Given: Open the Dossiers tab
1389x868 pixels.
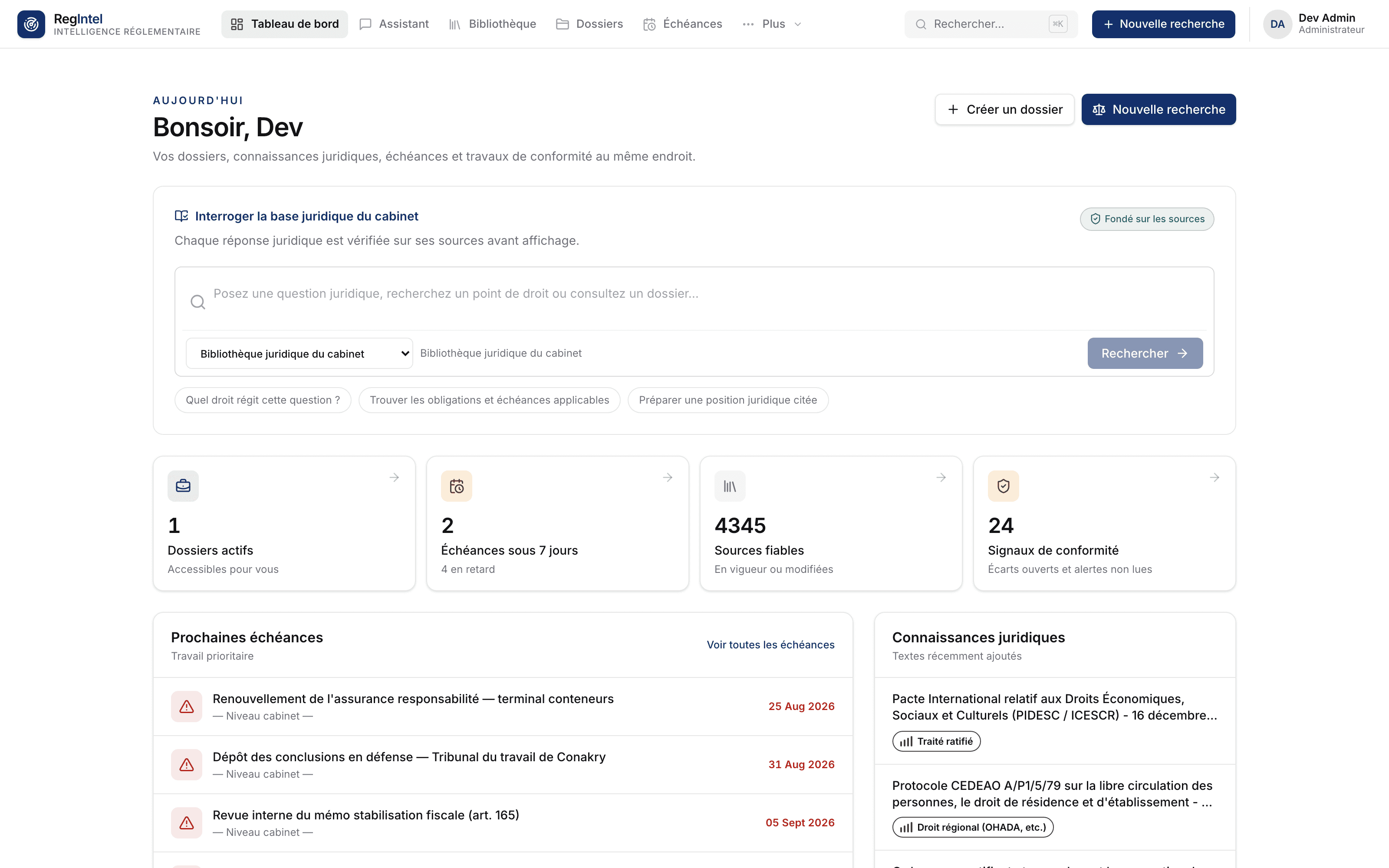Looking at the screenshot, I should pos(589,24).
